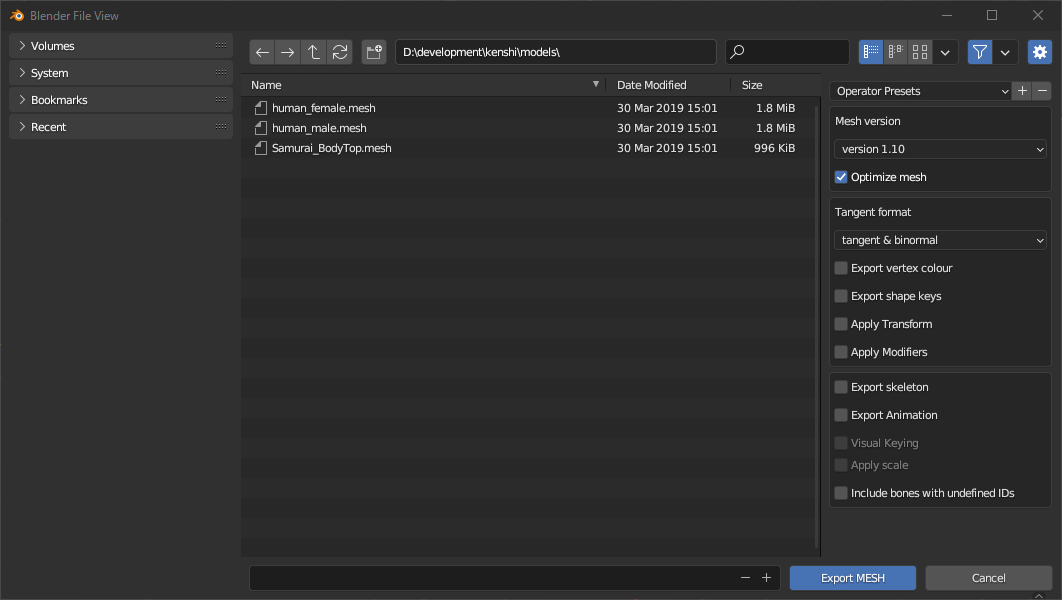This screenshot has height=600, width=1062.
Task: Sort files by Date Modified column
Action: click(668, 85)
